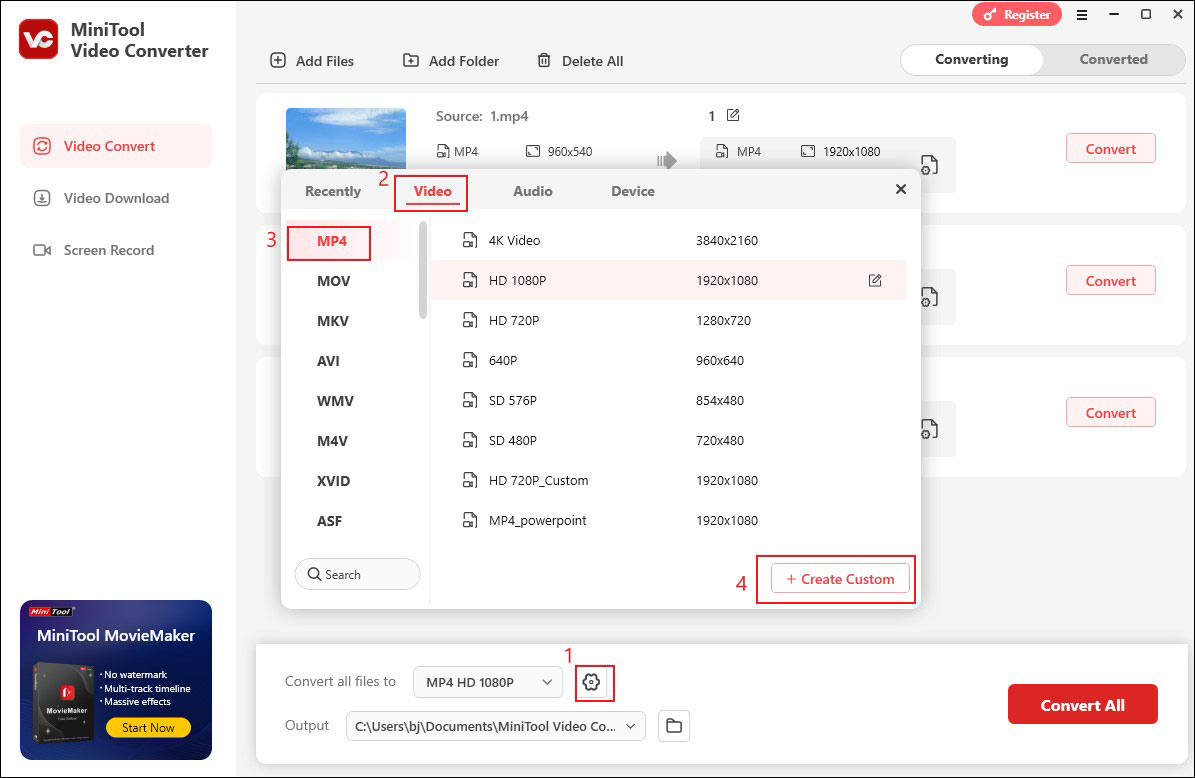The width and height of the screenshot is (1195, 778).
Task: Open the hamburger menu in title bar
Action: coord(1082,15)
